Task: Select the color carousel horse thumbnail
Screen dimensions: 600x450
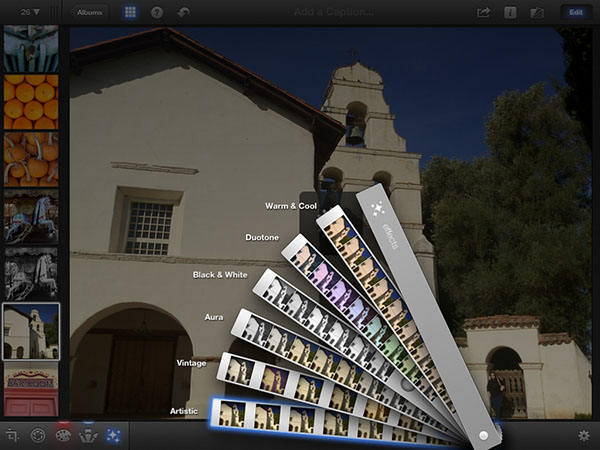Action: pos(31,217)
